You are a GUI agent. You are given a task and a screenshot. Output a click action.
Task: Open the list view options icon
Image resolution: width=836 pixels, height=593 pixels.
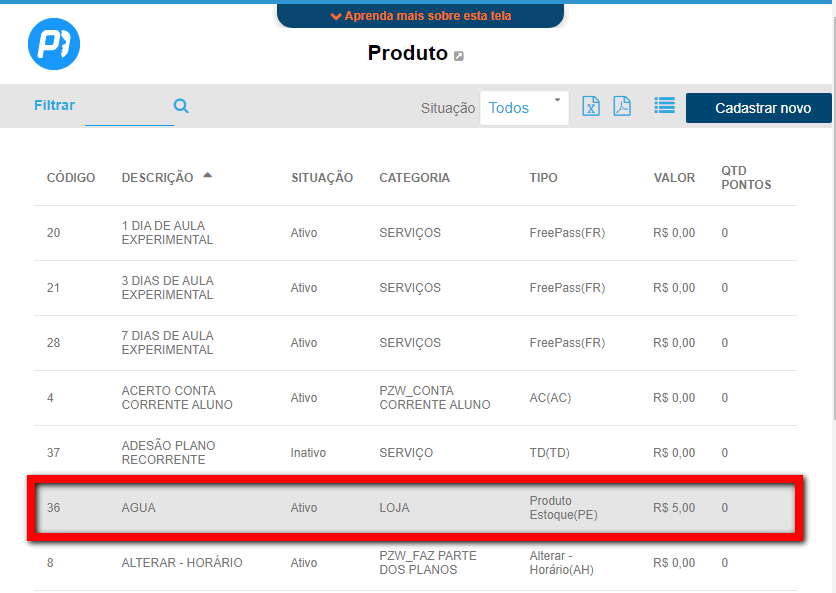pos(664,106)
